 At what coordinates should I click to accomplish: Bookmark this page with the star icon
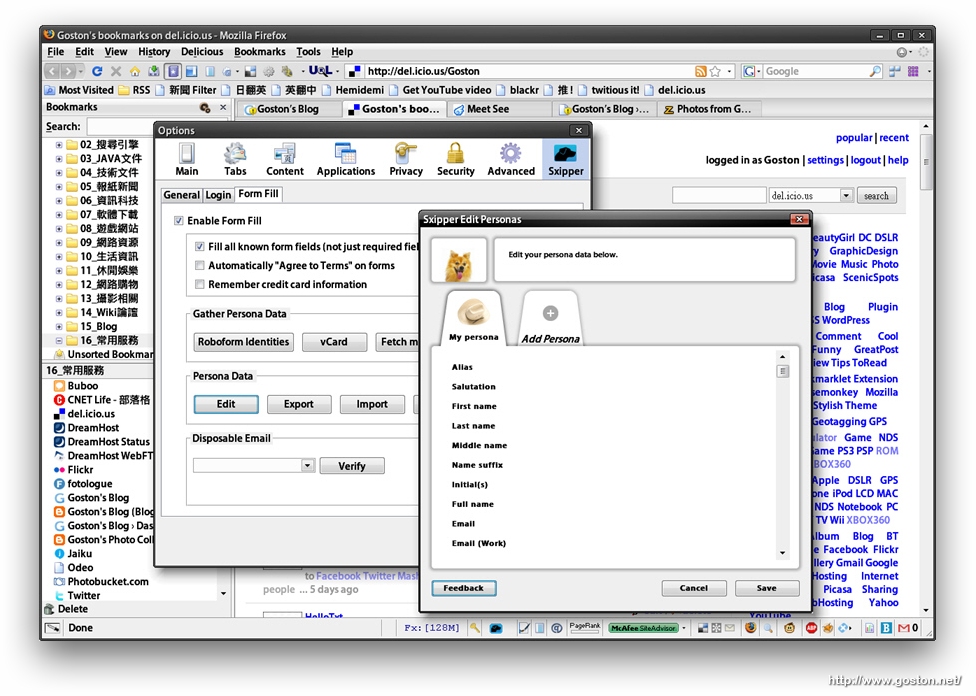pyautogui.click(x=715, y=71)
